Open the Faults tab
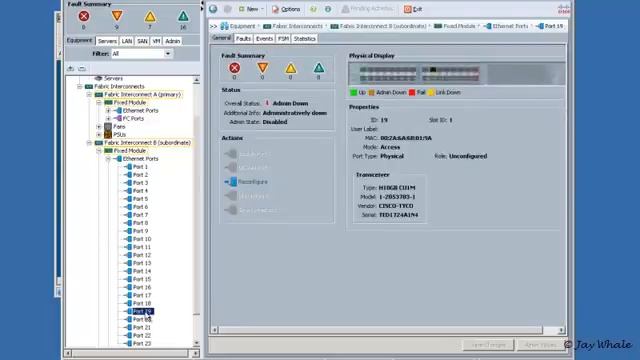The image size is (640, 360). coord(243,38)
